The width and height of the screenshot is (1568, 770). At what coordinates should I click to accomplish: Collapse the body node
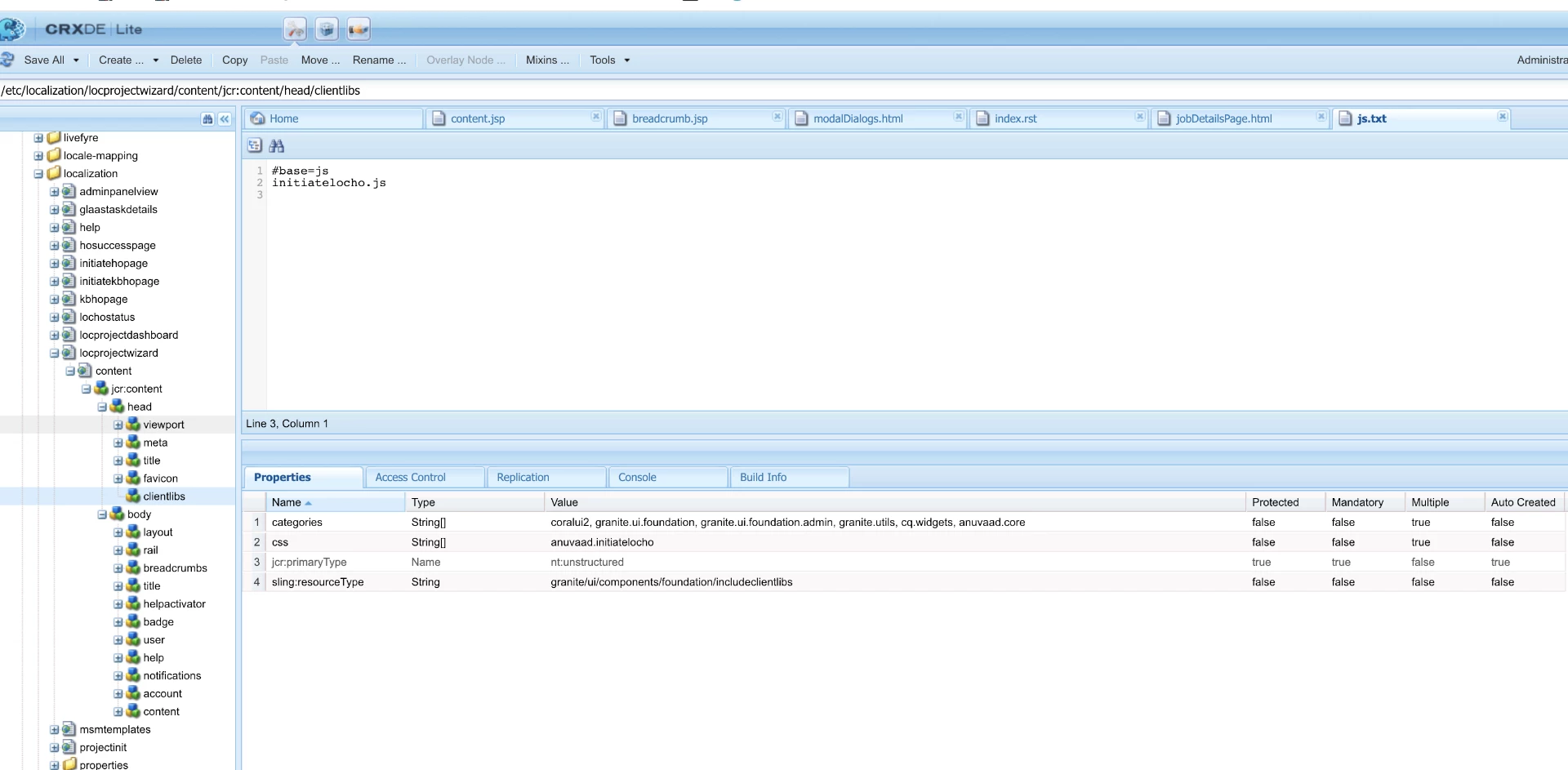pos(102,515)
